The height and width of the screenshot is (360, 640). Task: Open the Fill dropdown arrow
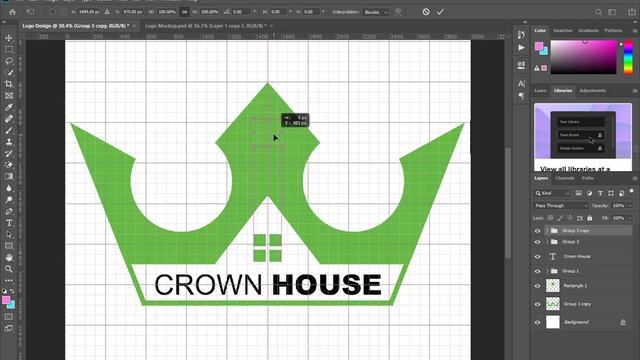click(x=629, y=218)
